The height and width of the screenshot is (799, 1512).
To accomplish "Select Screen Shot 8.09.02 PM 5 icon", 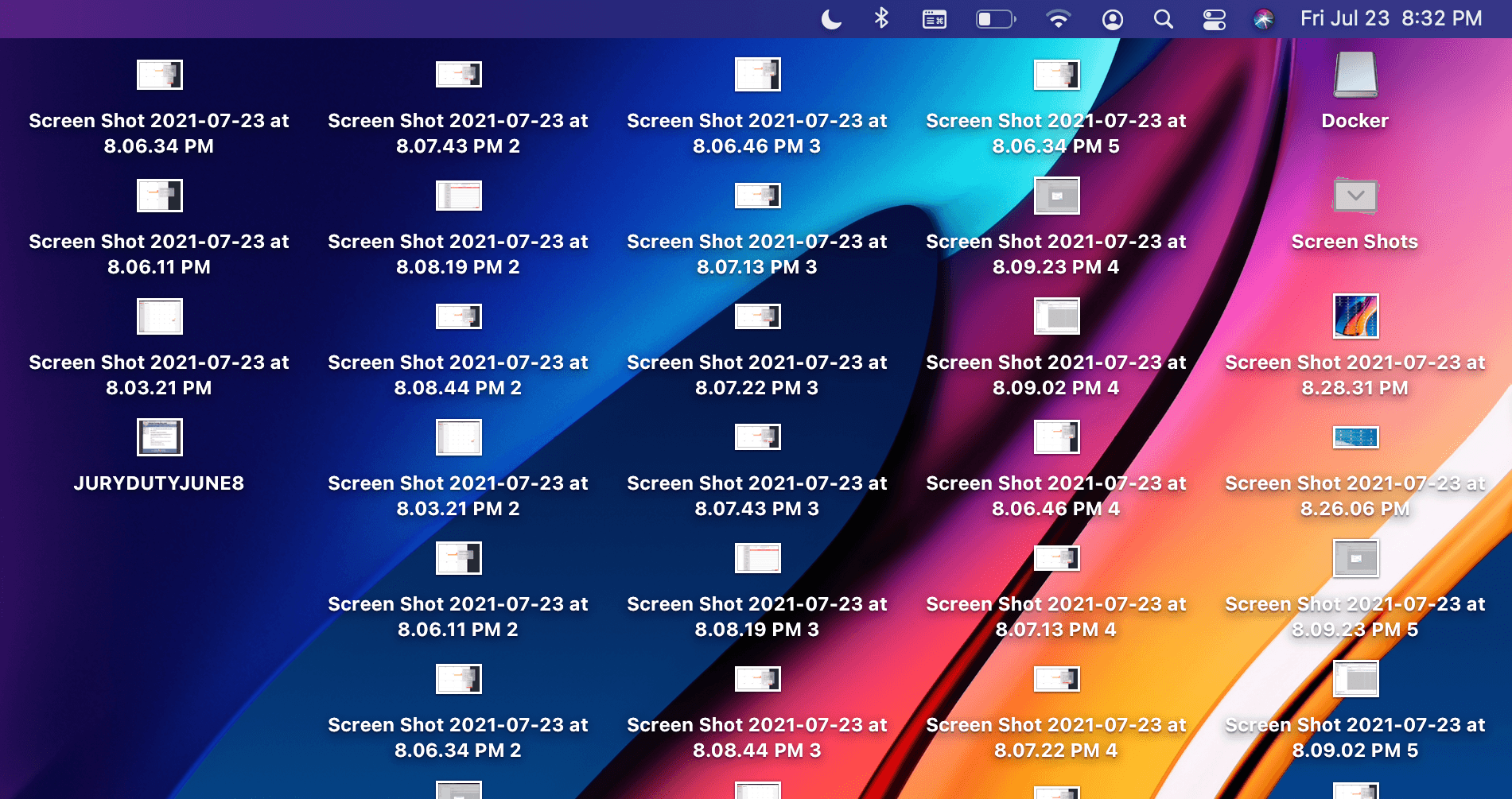I will [1355, 679].
